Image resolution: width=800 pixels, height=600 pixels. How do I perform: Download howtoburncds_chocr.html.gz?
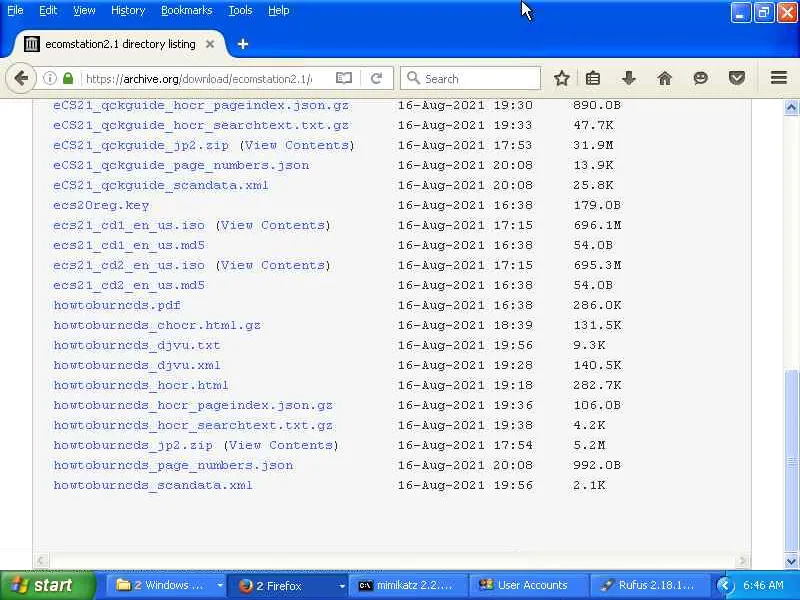[x=157, y=325]
